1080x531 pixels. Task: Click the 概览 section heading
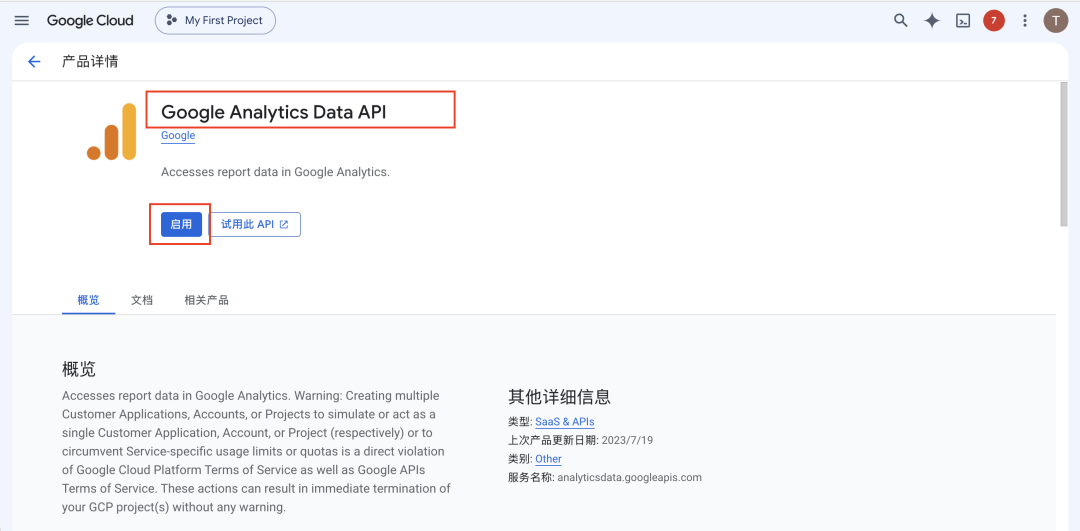point(79,369)
